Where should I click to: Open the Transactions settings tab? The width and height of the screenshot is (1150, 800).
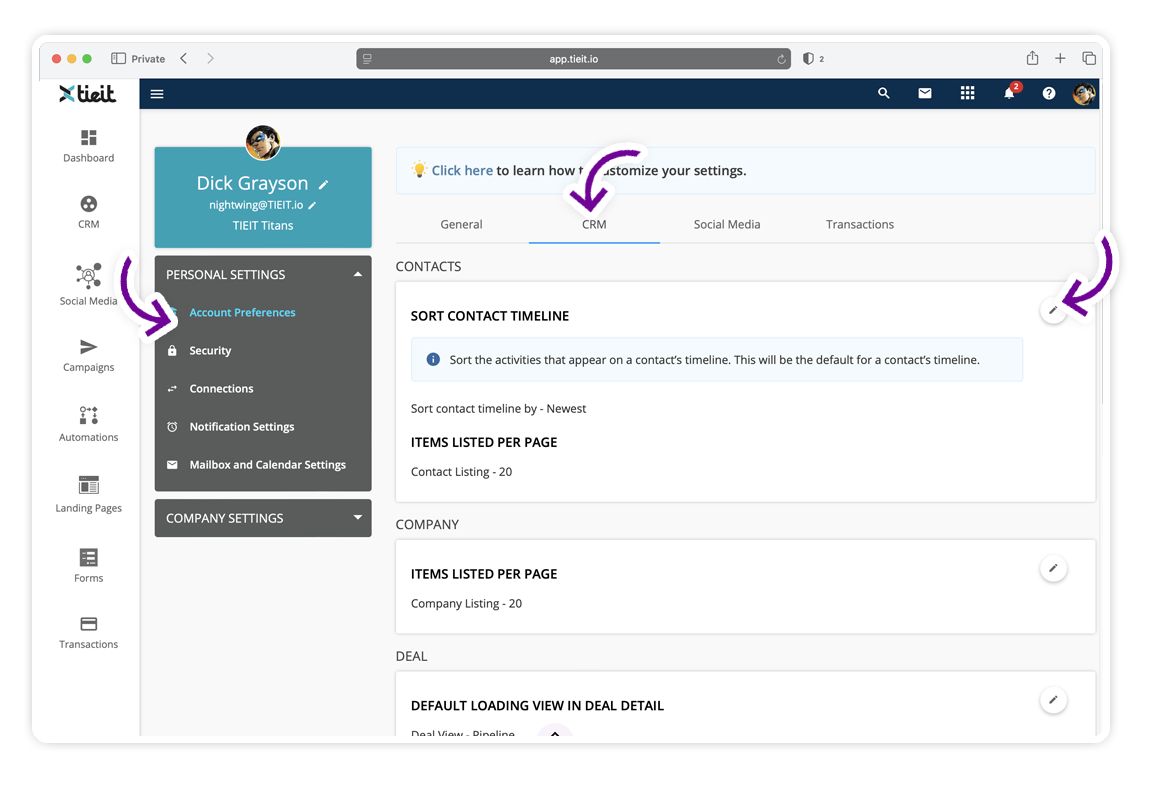(x=860, y=224)
